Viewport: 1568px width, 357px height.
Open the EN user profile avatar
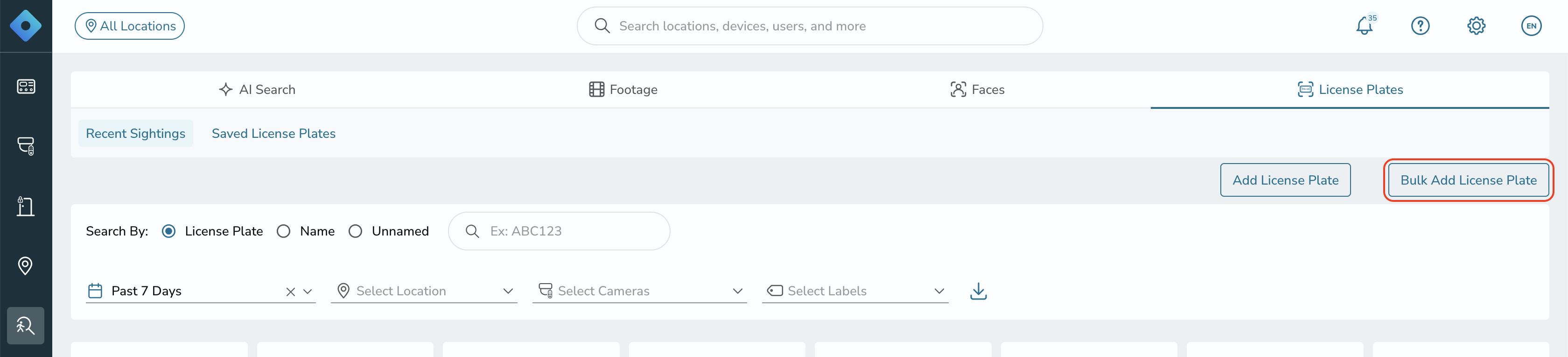pyautogui.click(x=1531, y=26)
